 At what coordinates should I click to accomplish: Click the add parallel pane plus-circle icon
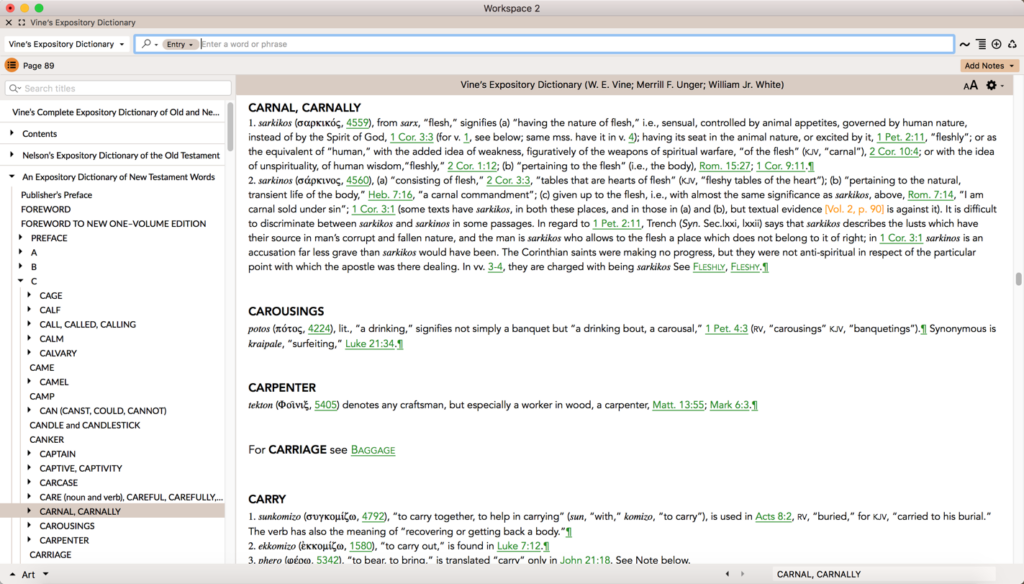pos(996,44)
